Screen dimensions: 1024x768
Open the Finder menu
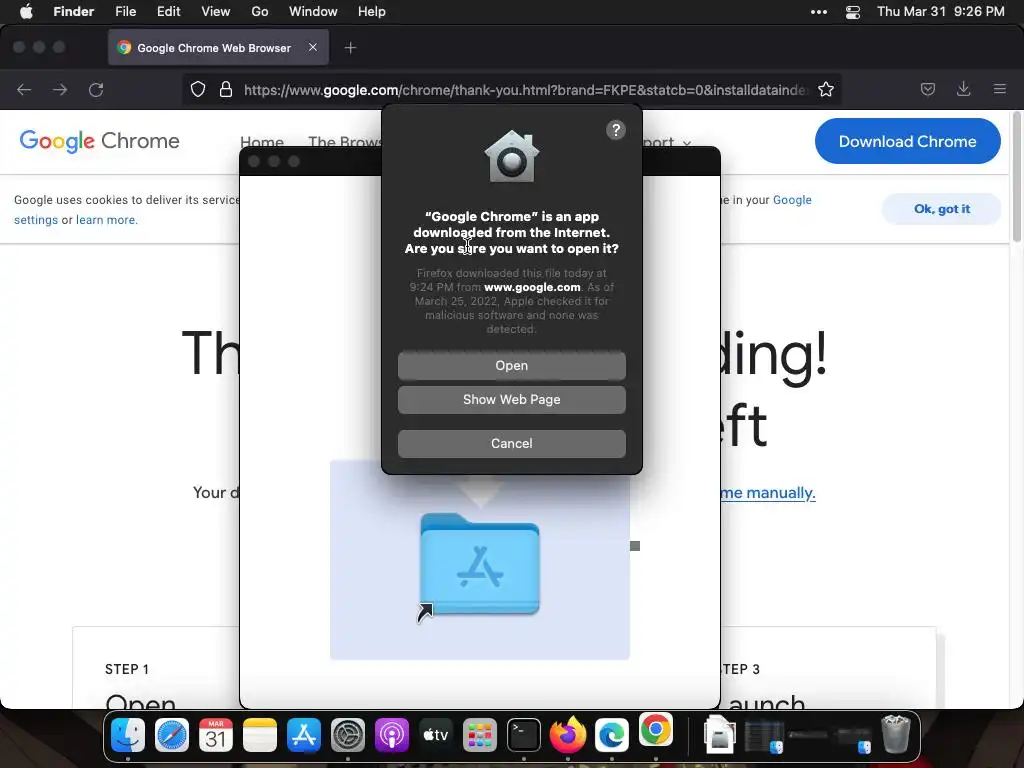74,12
